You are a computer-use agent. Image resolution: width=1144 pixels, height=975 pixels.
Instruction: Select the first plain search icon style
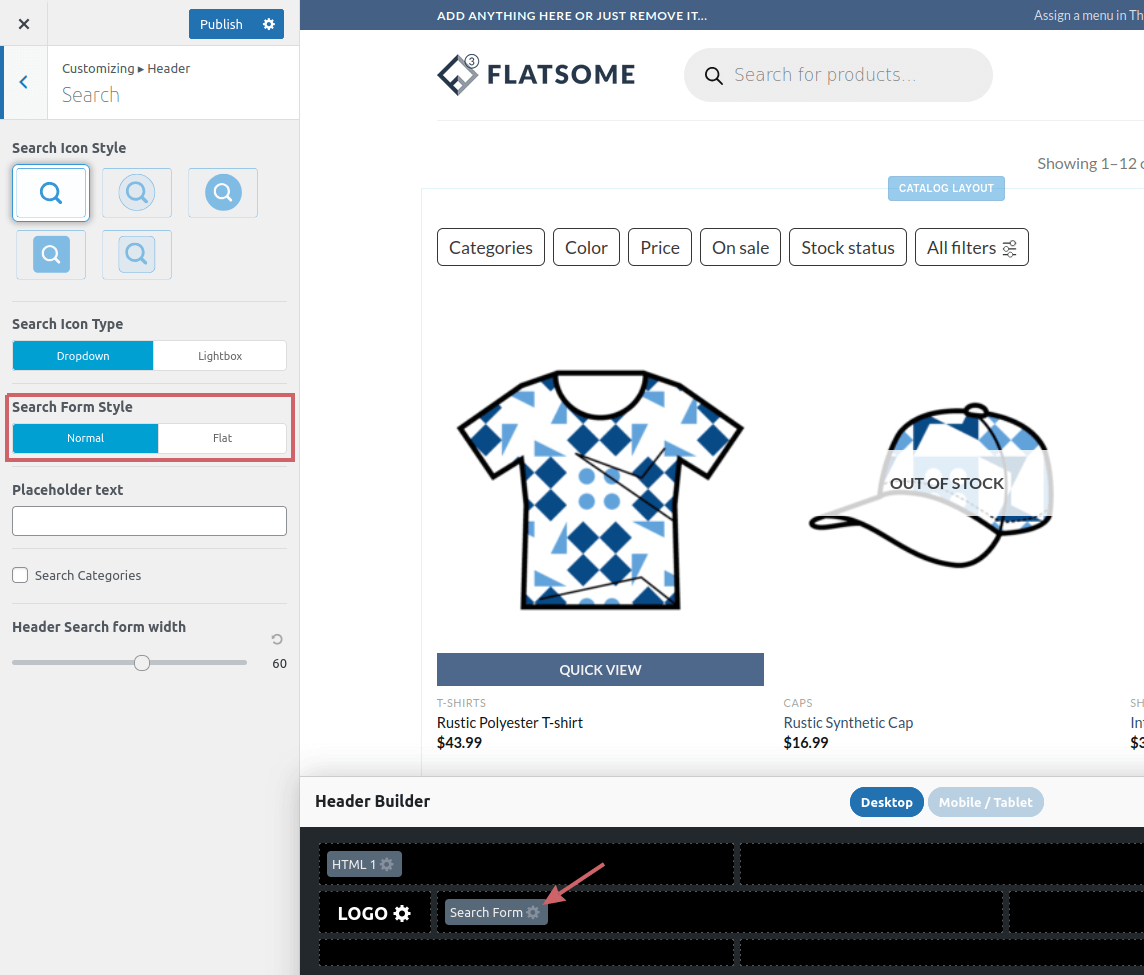[x=50, y=192]
